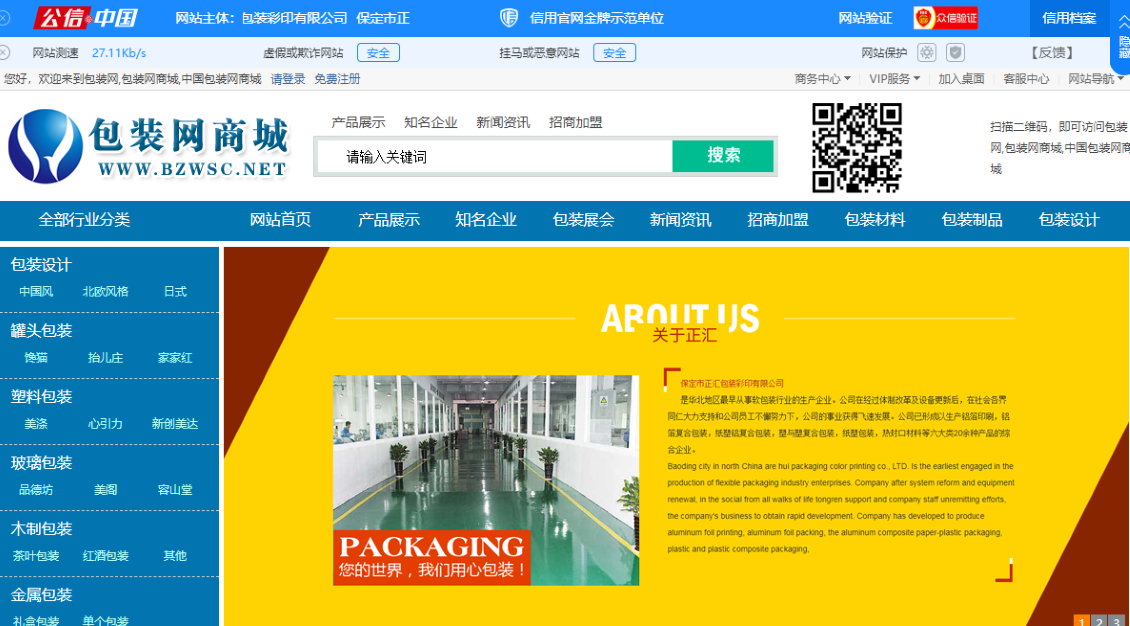Open 产品展示 in the blue navigation bar
This screenshot has width=1130, height=626.
(x=389, y=220)
